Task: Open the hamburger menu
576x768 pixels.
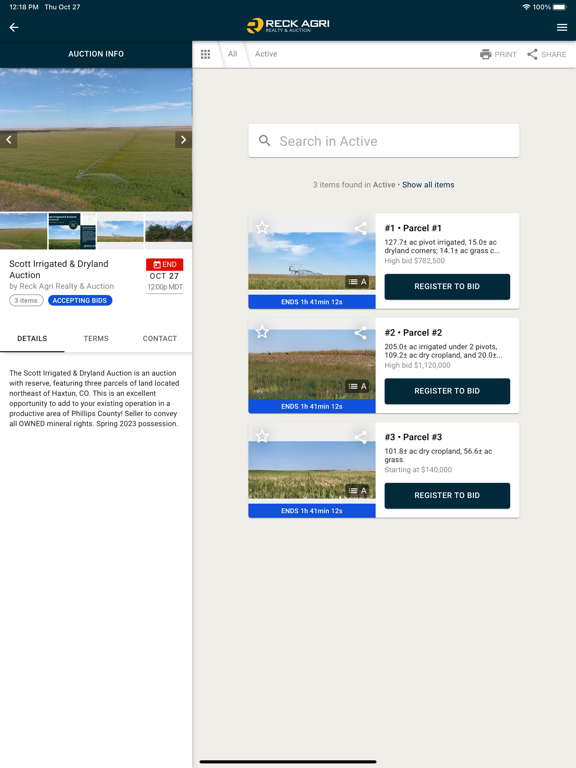Action: [x=562, y=27]
